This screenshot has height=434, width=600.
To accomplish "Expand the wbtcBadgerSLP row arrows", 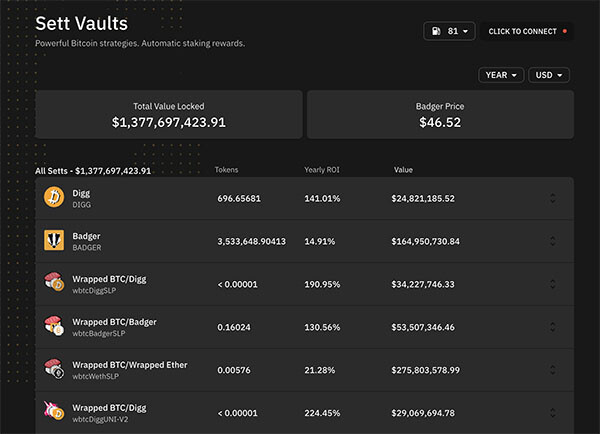I will pos(553,327).
